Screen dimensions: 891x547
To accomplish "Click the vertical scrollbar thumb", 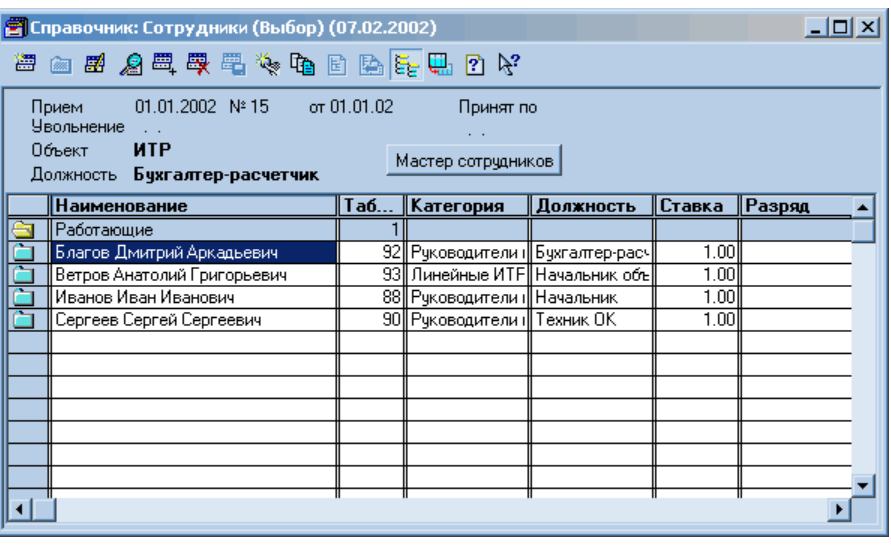I will pos(863,231).
